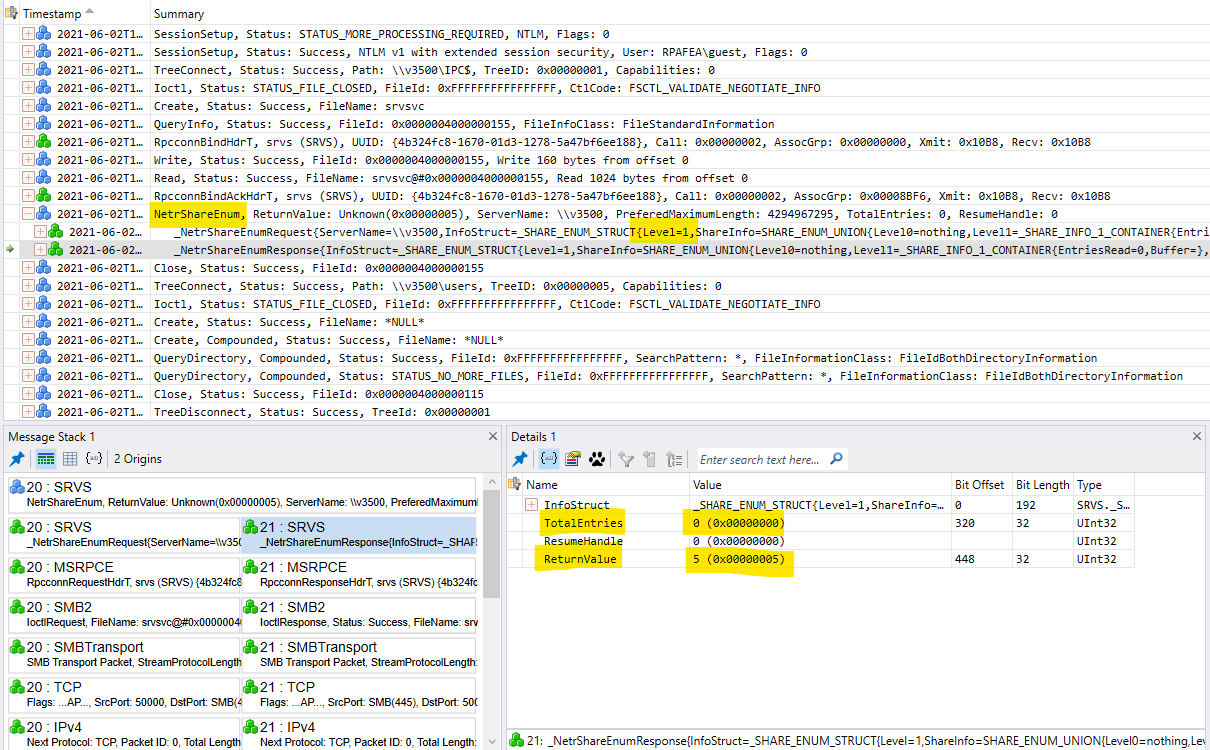The height and width of the screenshot is (750, 1210).
Task: Click the icon on the _NetrShareEnumResponse row
Action: click(56, 249)
